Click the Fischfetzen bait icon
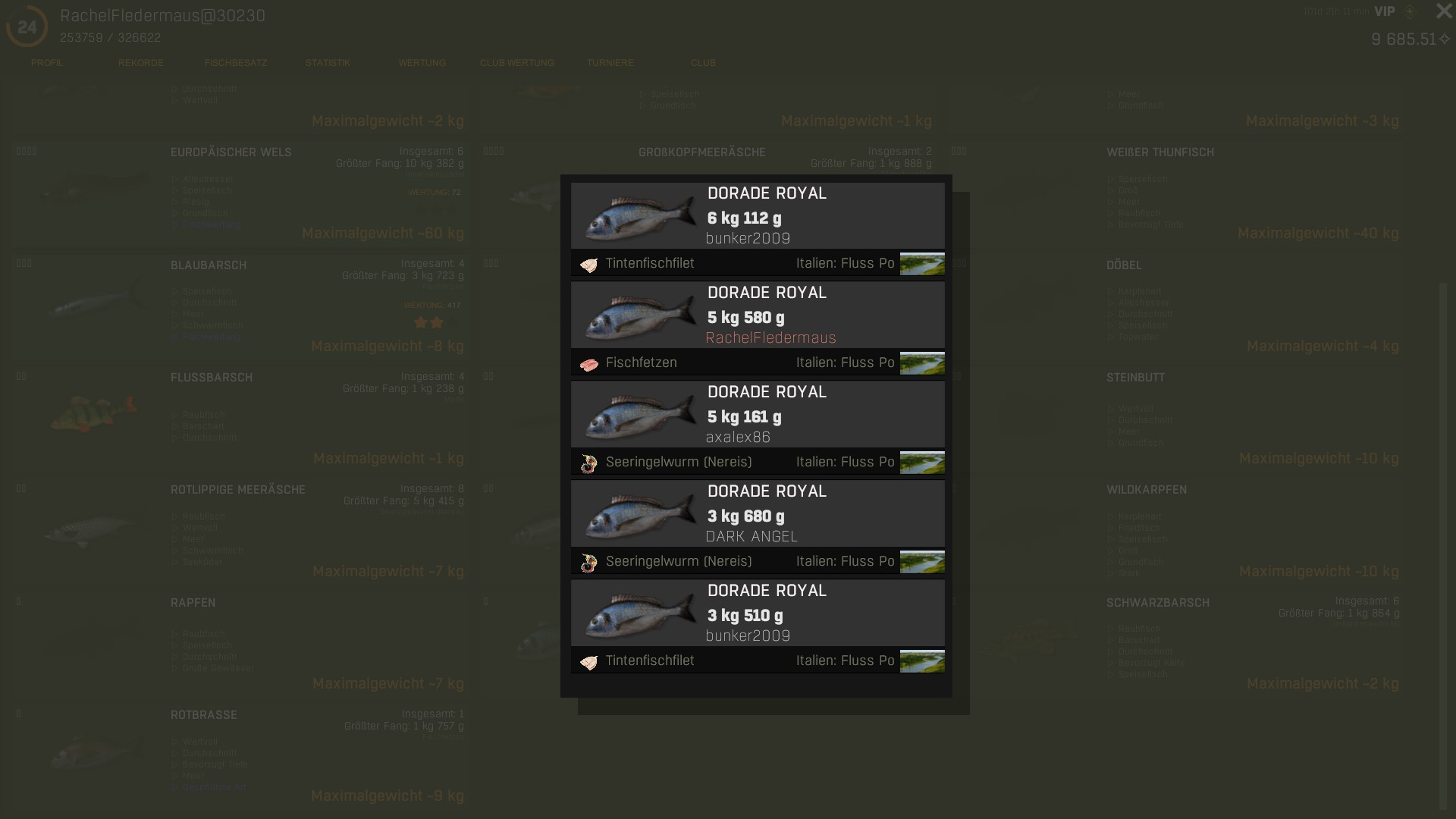The height and width of the screenshot is (819, 1456). 588,364
